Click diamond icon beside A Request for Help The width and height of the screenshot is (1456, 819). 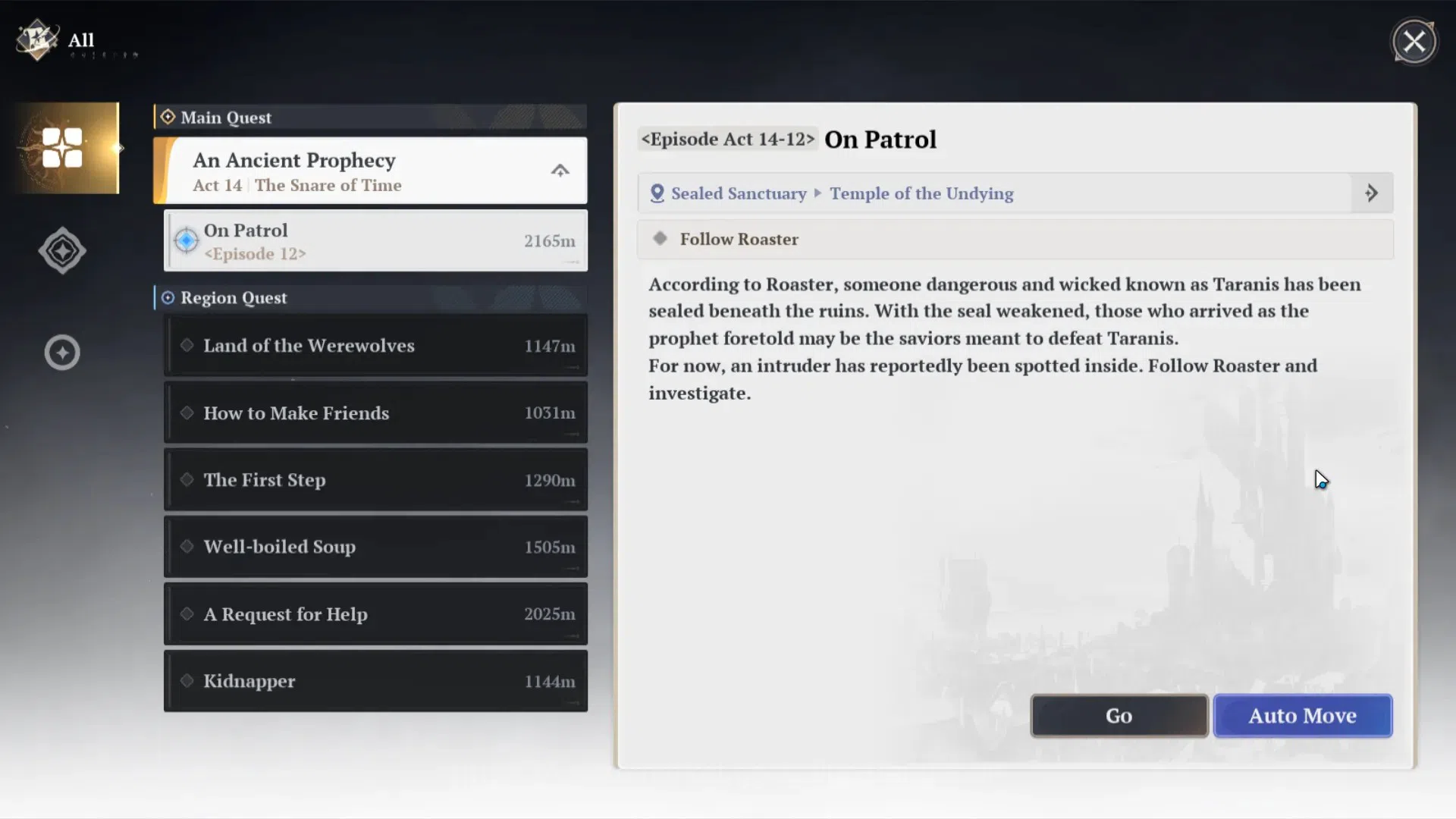click(x=187, y=614)
